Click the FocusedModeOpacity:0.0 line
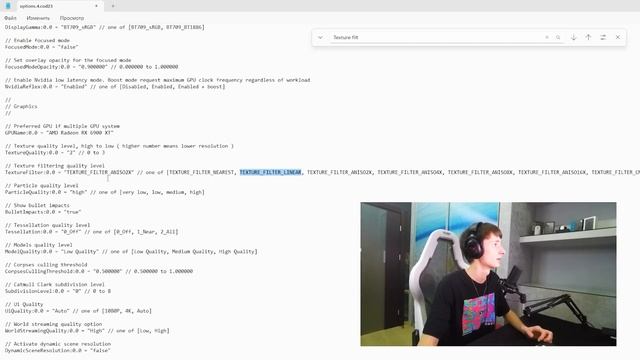Image resolution: width=640 pixels, height=360 pixels. pyautogui.click(x=91, y=67)
